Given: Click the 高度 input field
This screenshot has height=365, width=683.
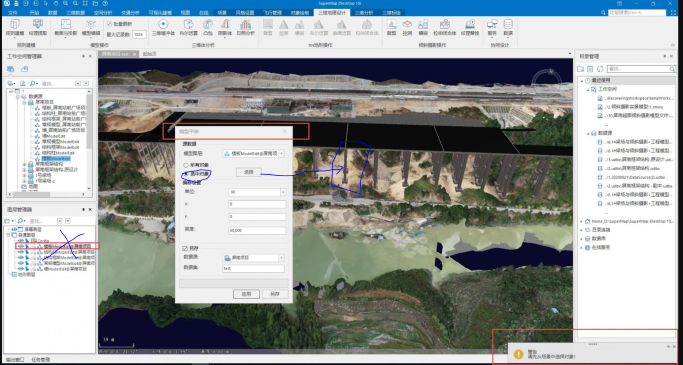Looking at the screenshot, I should point(257,230).
